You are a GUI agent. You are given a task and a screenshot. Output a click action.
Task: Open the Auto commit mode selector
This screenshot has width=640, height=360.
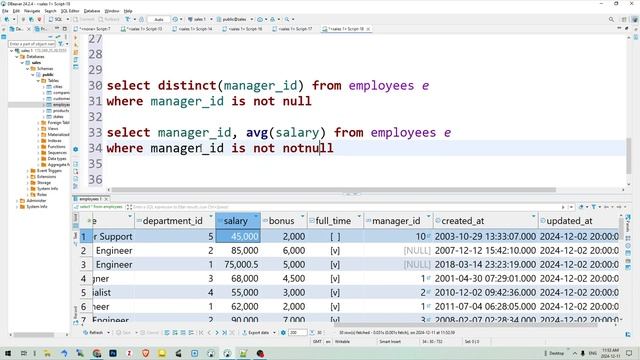tap(159, 19)
